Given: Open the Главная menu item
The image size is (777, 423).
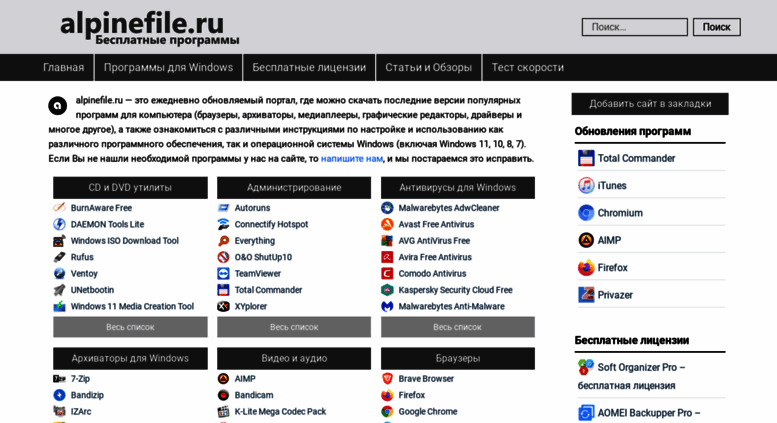Looking at the screenshot, I should [x=63, y=67].
